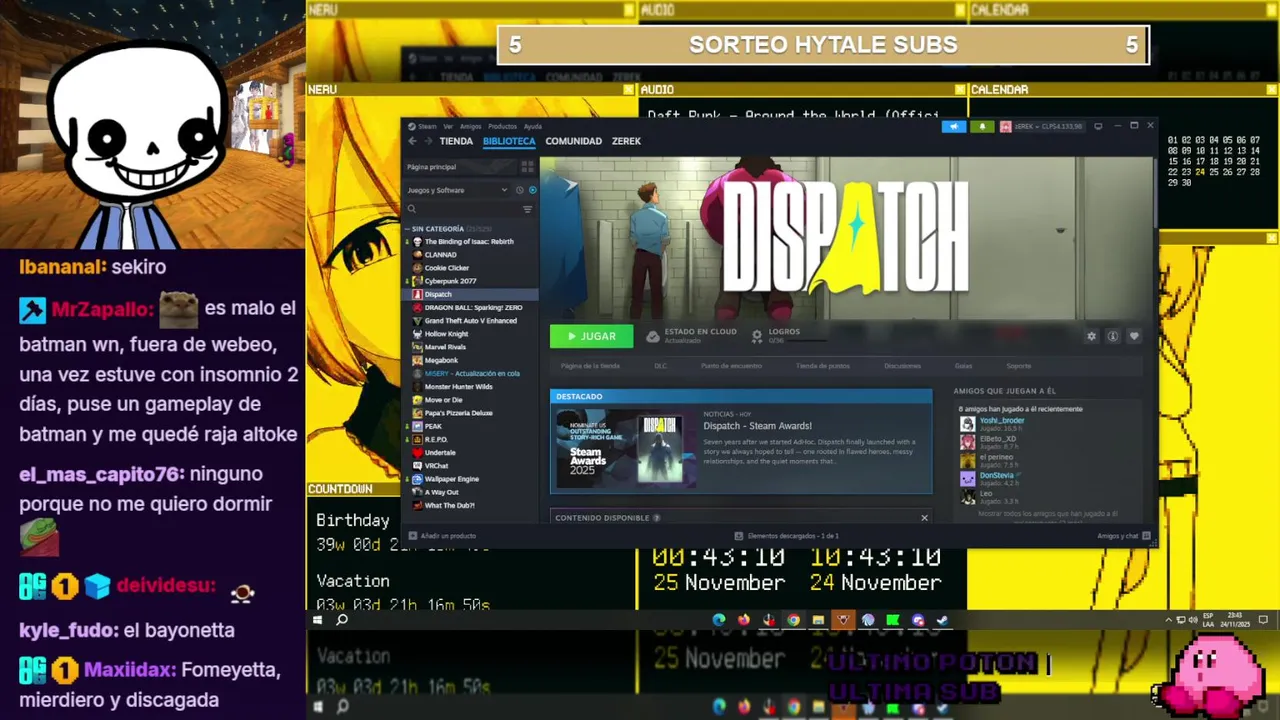Close the CONTENIDO DISPONIBLE panel
This screenshot has width=1280, height=720.
(x=924, y=518)
